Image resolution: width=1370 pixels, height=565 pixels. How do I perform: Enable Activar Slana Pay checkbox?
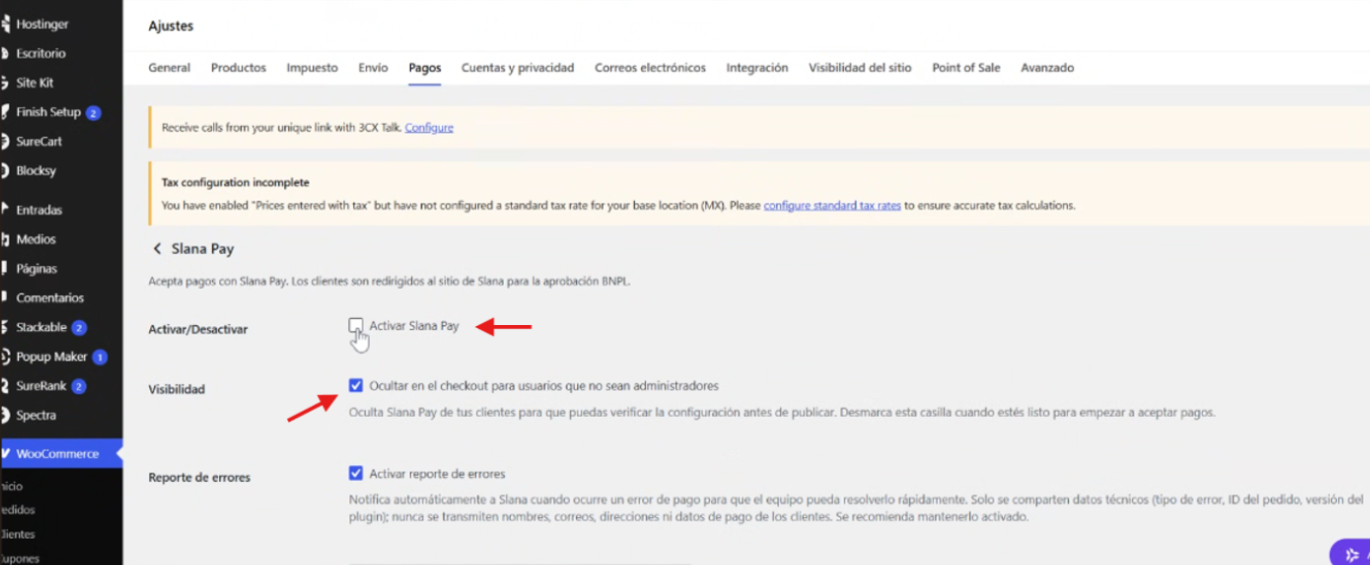tap(356, 325)
